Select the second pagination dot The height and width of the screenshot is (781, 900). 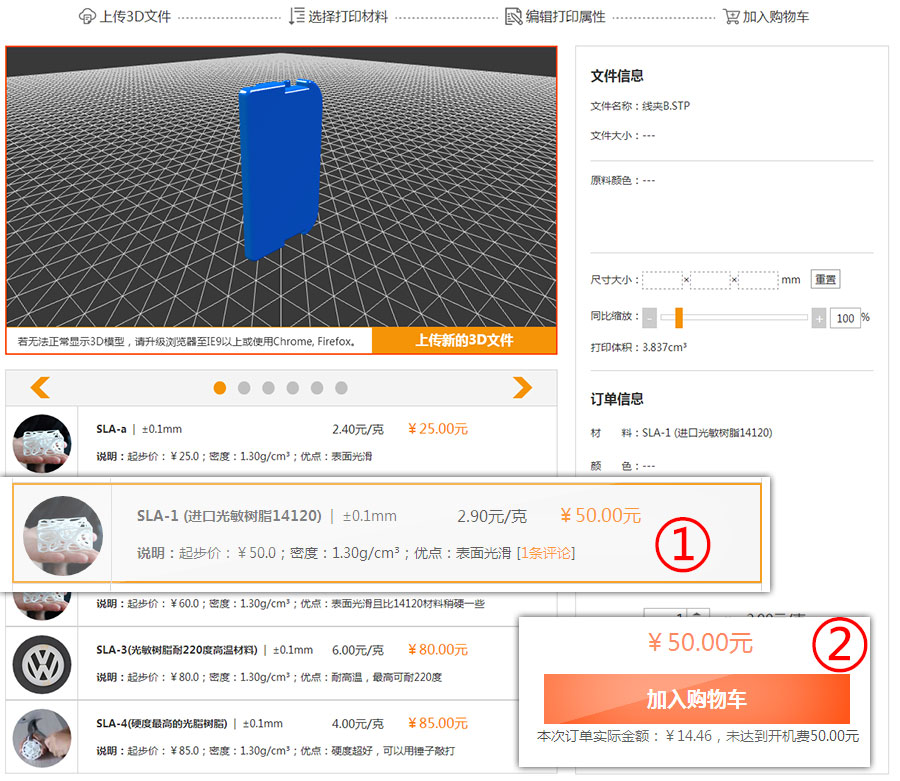(244, 388)
